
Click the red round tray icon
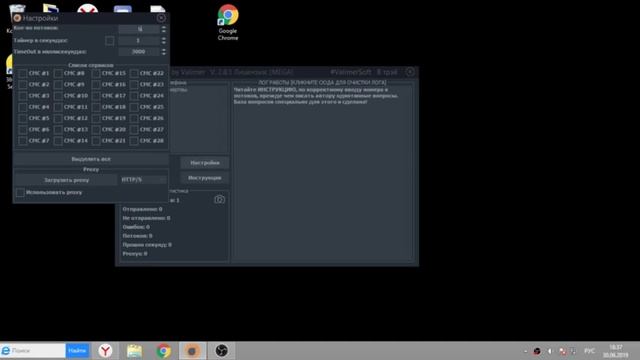pyautogui.click(x=537, y=351)
